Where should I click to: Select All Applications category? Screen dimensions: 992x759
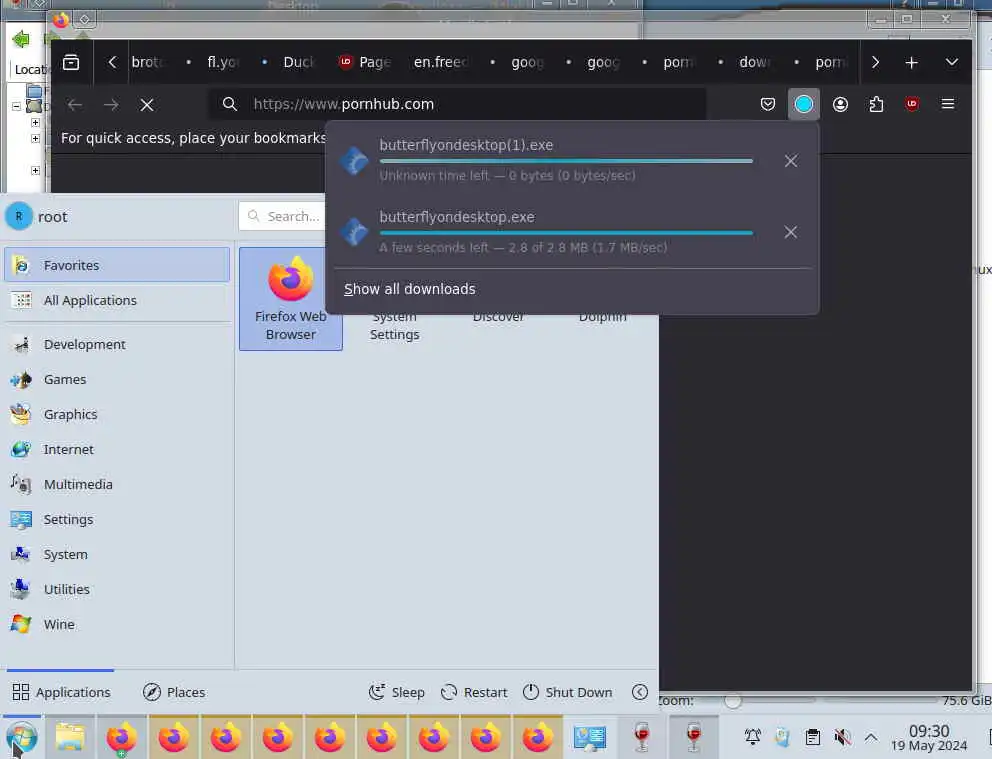point(117,300)
